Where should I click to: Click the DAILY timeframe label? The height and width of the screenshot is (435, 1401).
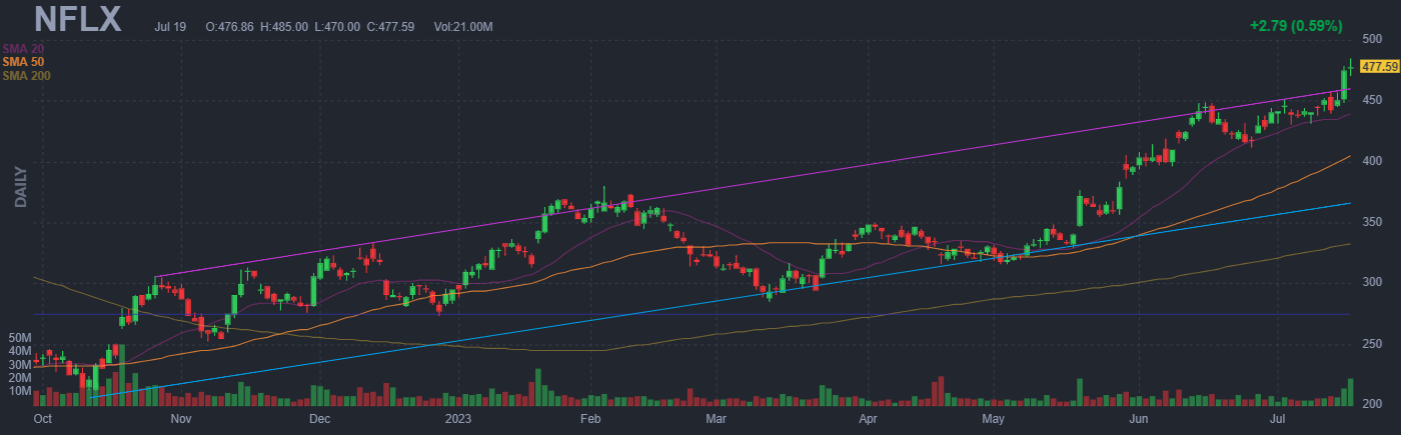click(x=20, y=188)
